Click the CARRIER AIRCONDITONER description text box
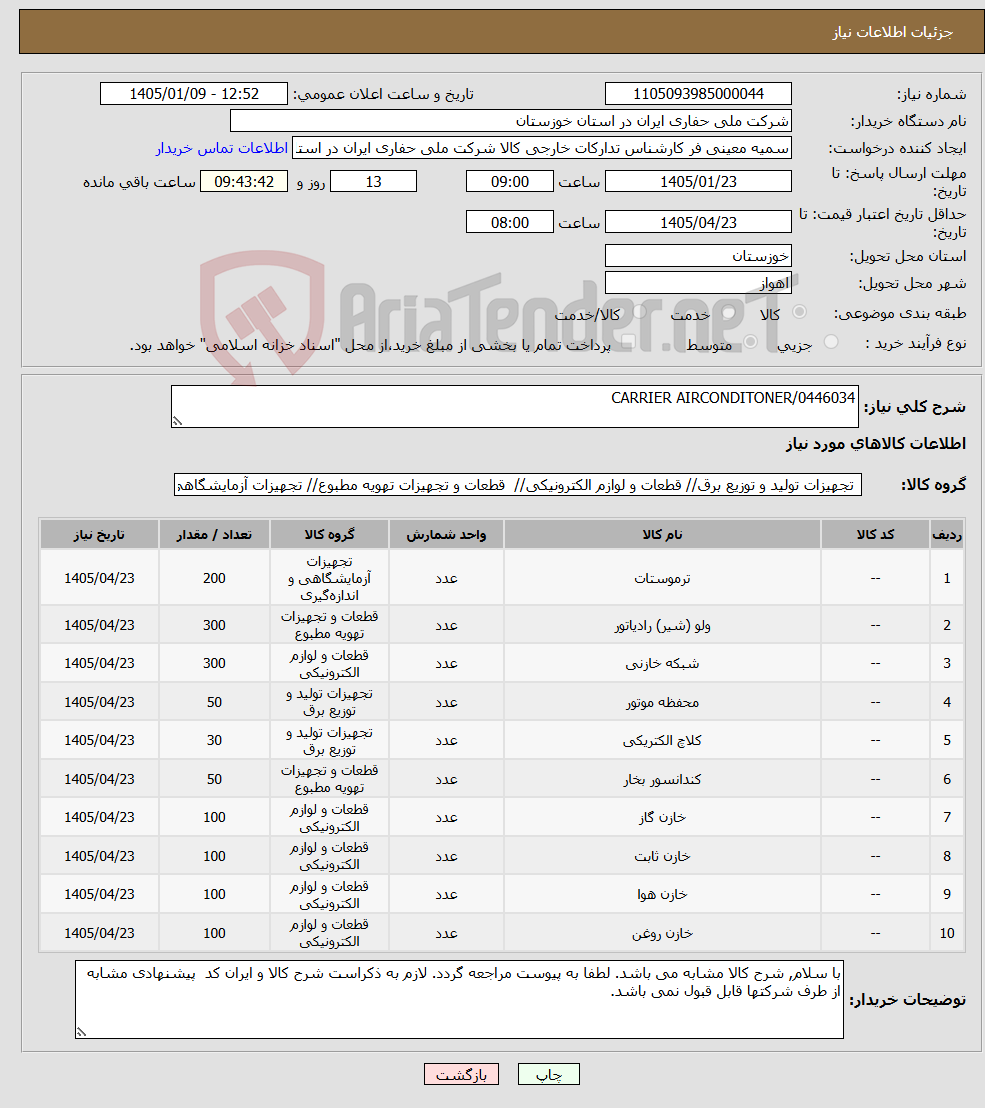Viewport: 985px width, 1108px height. click(514, 406)
